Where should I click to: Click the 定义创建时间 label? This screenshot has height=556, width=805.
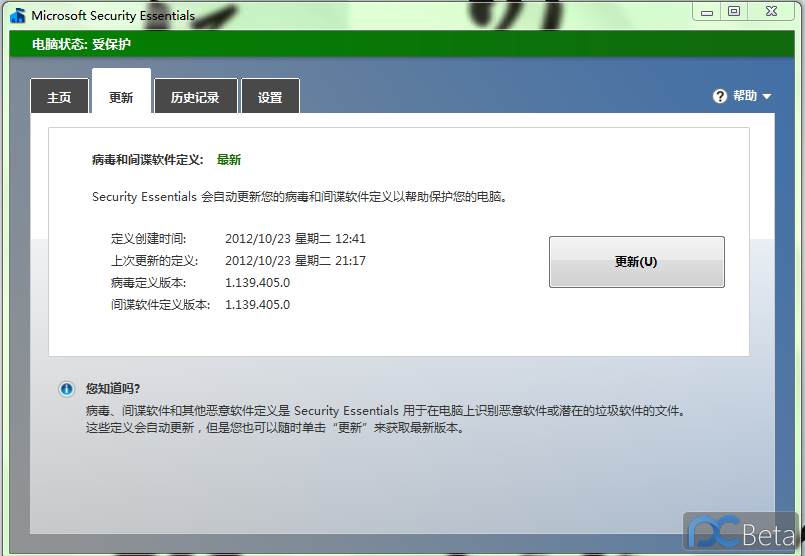pyautogui.click(x=148, y=239)
